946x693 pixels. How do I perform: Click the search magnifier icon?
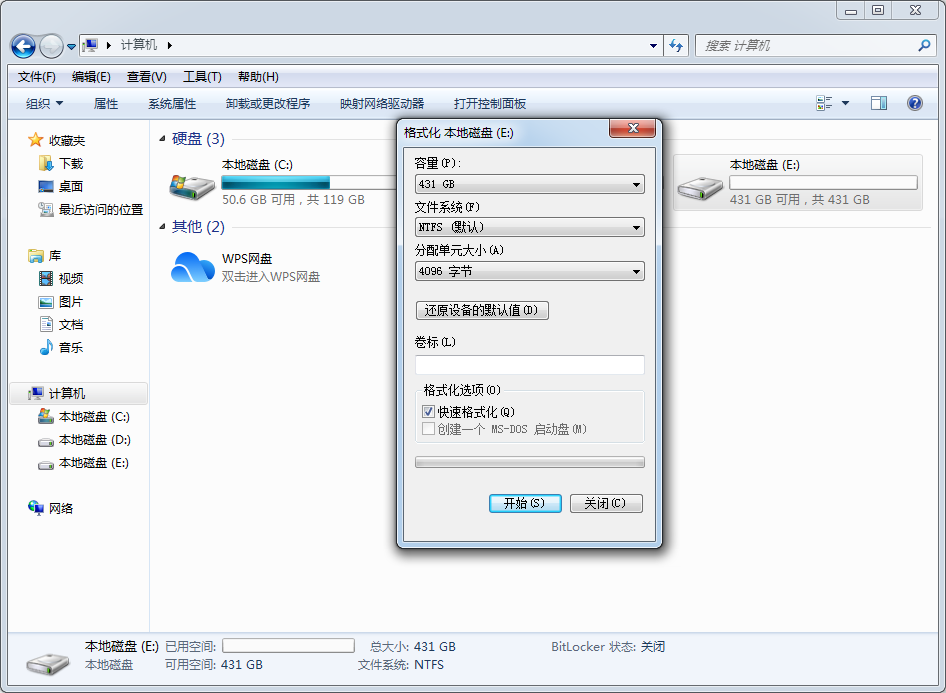(x=924, y=45)
